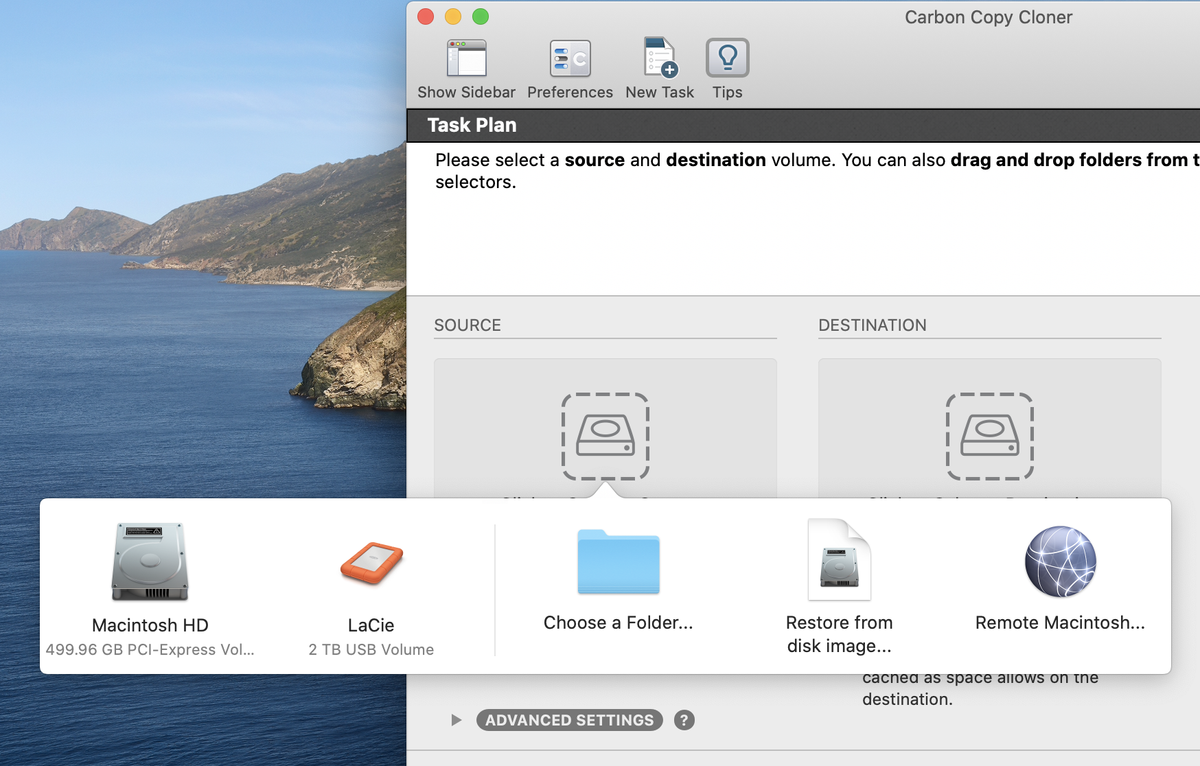Image resolution: width=1200 pixels, height=766 pixels.
Task: Select the Macintosh HD volume name label
Action: 148,623
